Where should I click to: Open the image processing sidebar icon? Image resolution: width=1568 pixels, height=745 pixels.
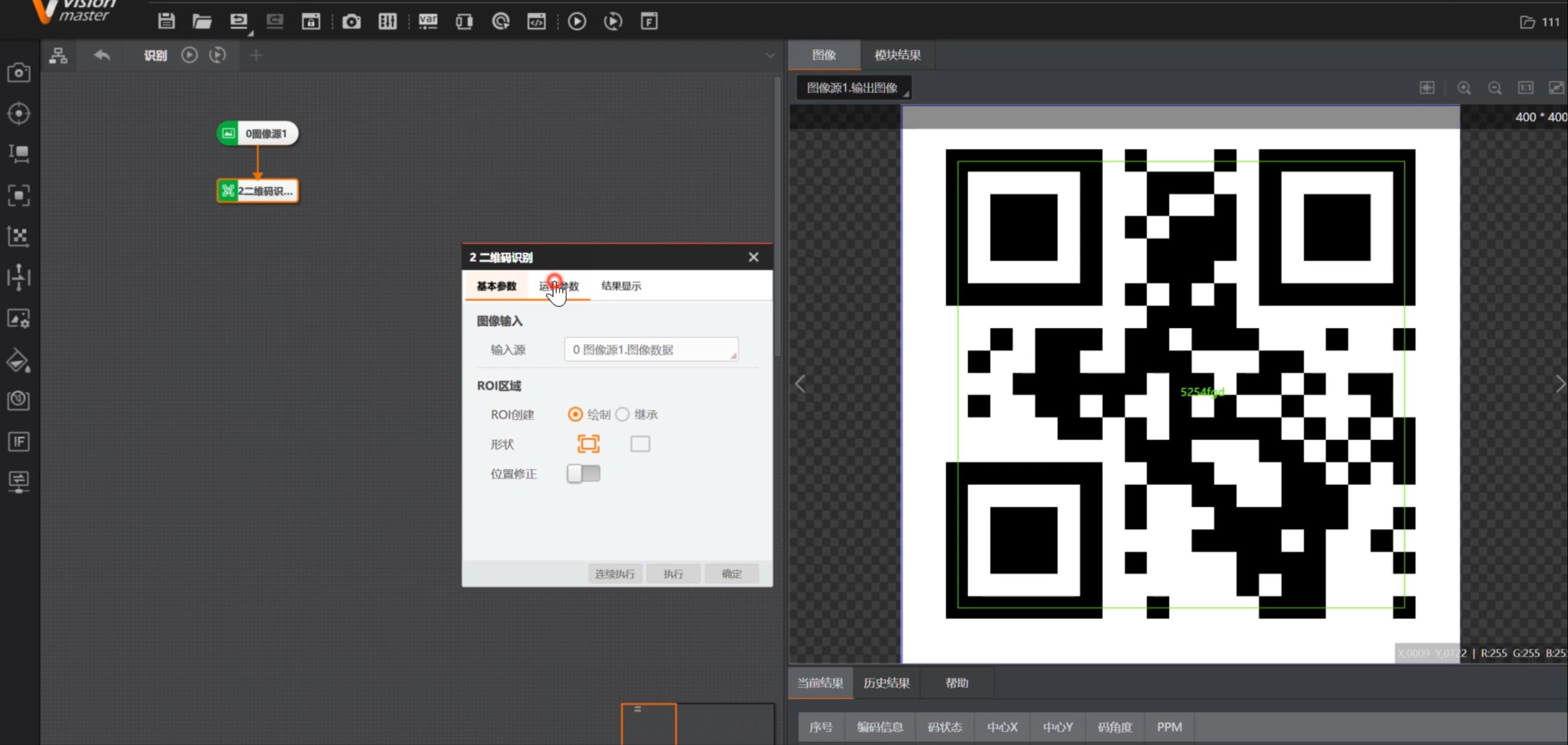point(19,319)
